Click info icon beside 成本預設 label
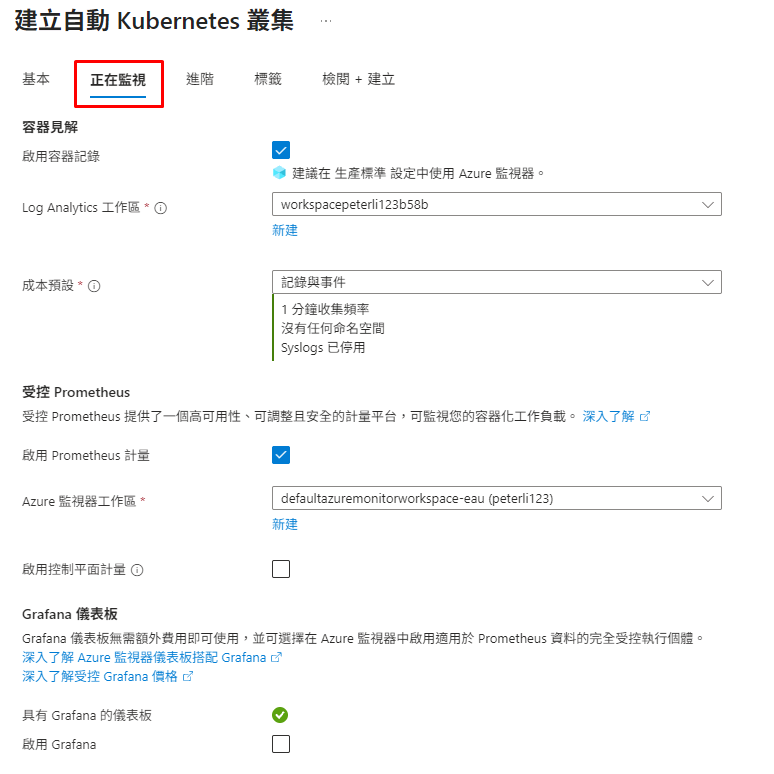 (94, 286)
